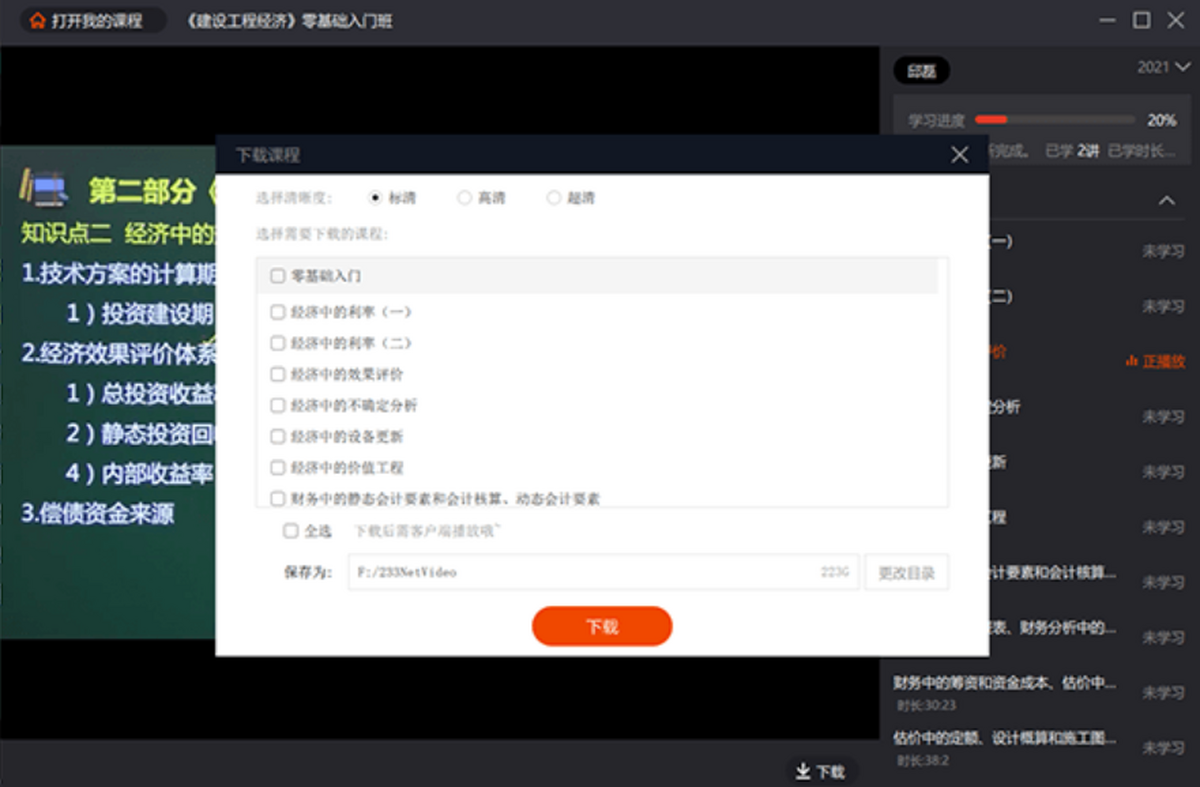
Task: Click the 下载 label in bottom bar
Action: pyautogui.click(x=831, y=772)
